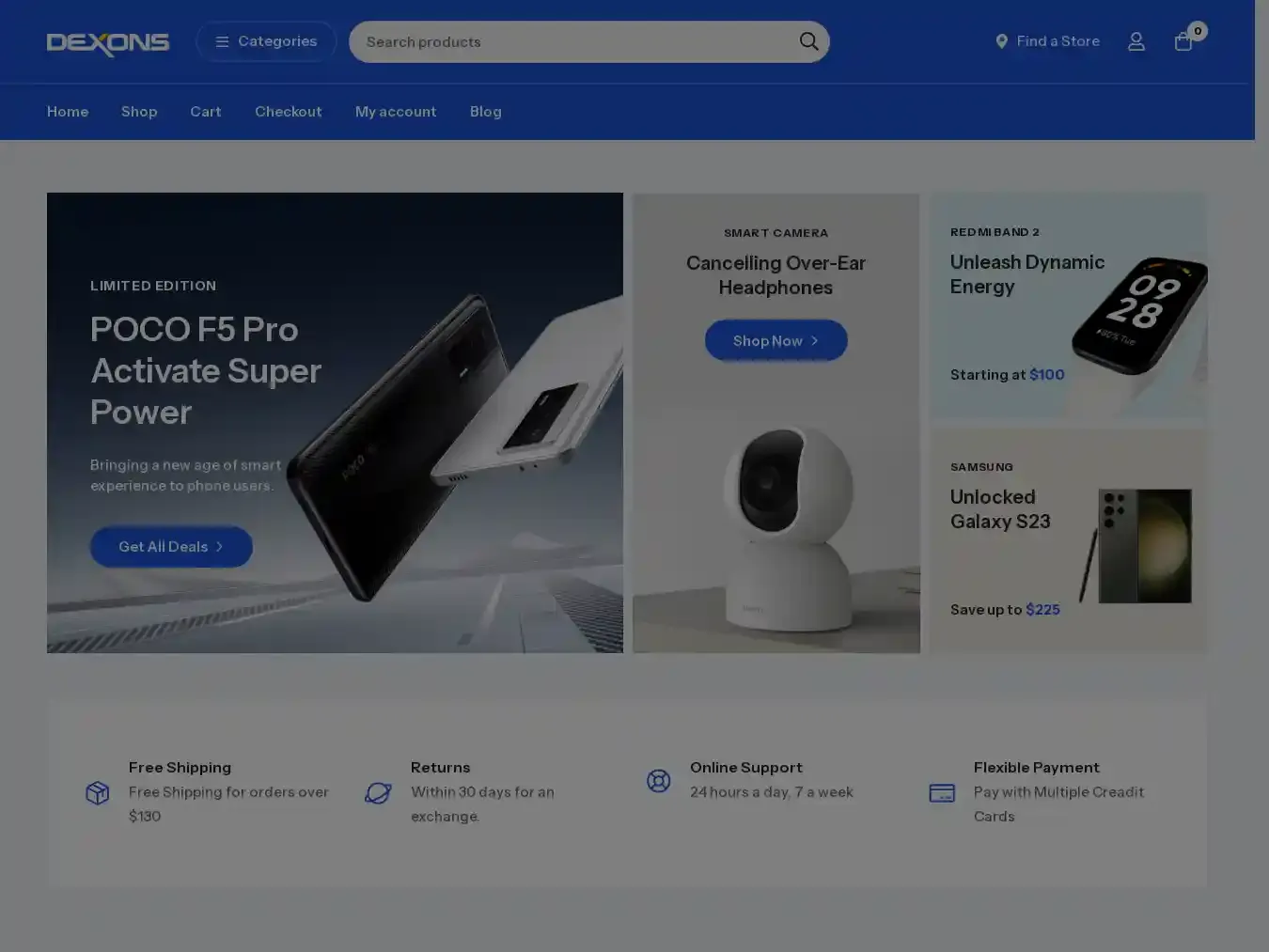Click the SMART CAMERA label

(776, 233)
